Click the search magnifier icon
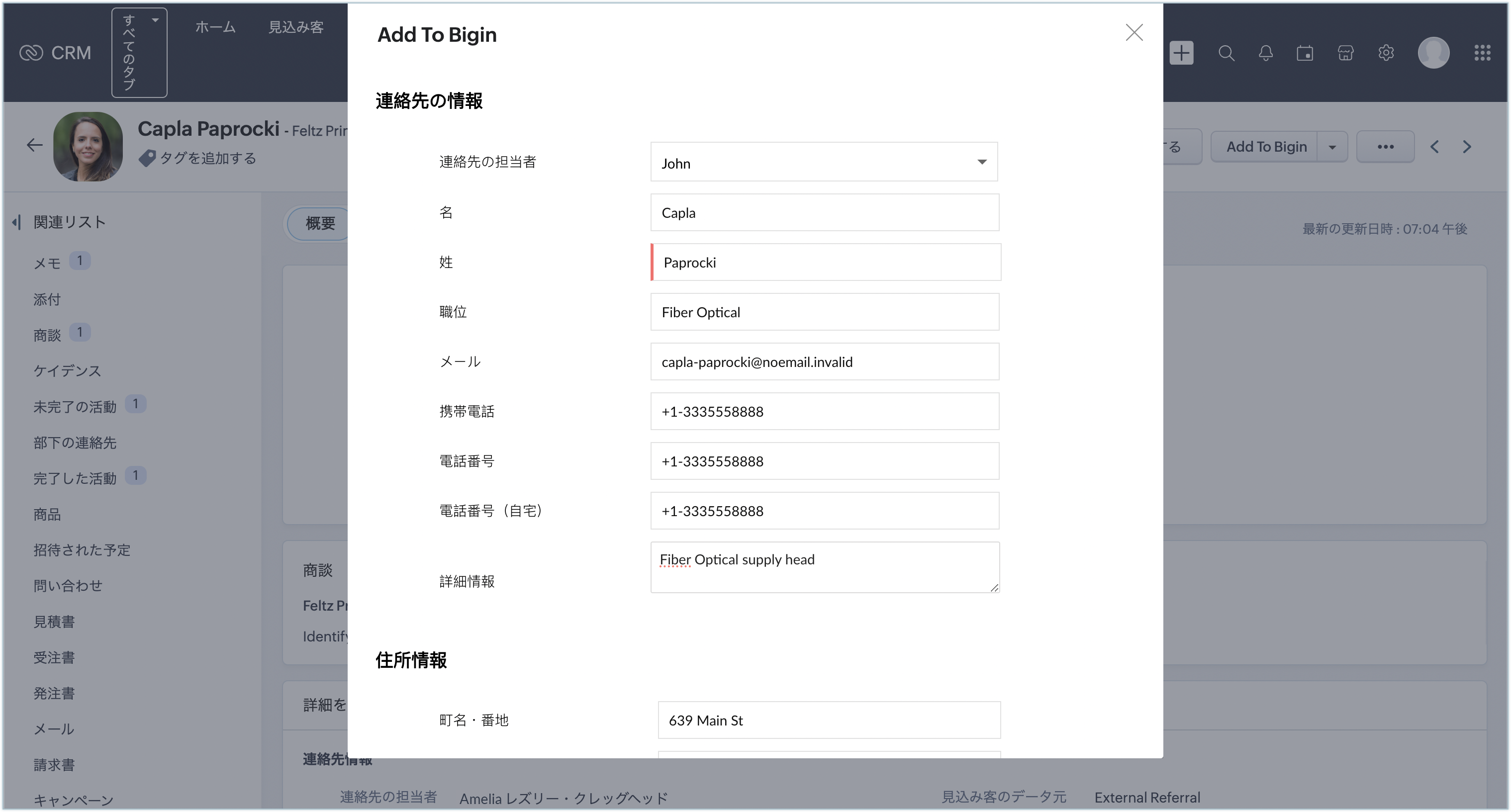1511x812 pixels. click(1226, 53)
